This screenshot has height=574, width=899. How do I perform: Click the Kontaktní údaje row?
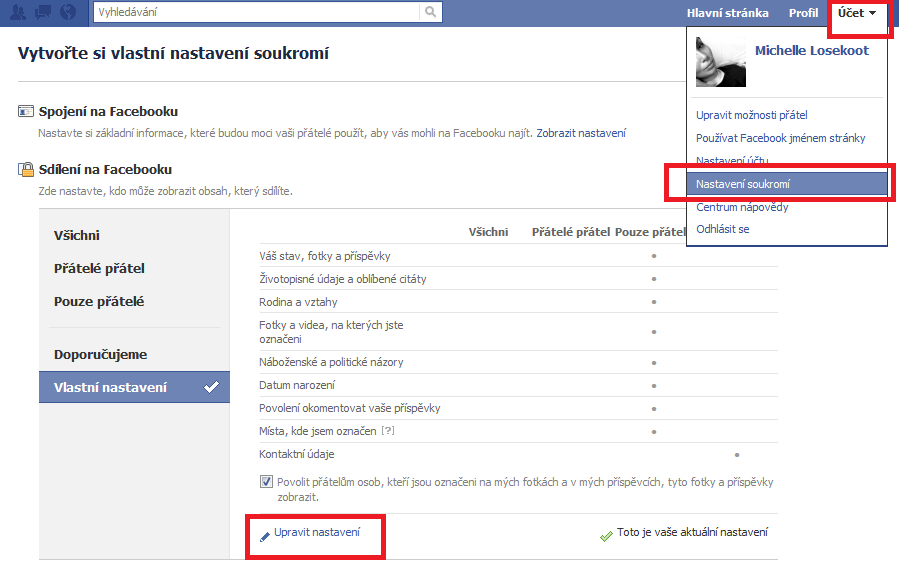tap(518, 454)
